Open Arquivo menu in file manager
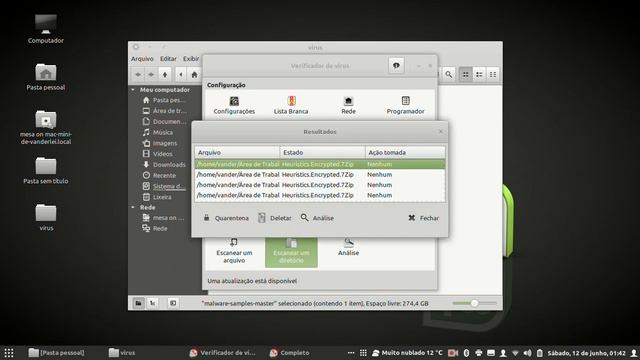Image resolution: width=640 pixels, height=360 pixels. (142, 59)
